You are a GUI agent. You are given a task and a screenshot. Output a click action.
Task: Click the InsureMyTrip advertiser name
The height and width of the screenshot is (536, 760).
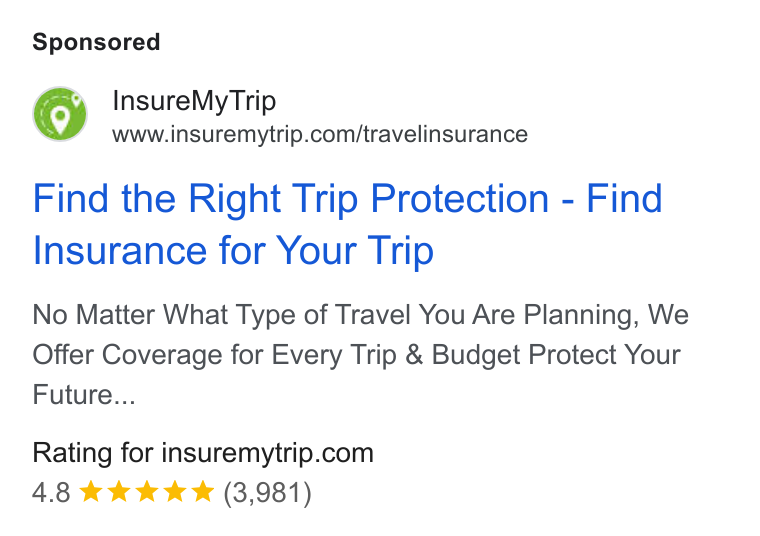(x=194, y=101)
